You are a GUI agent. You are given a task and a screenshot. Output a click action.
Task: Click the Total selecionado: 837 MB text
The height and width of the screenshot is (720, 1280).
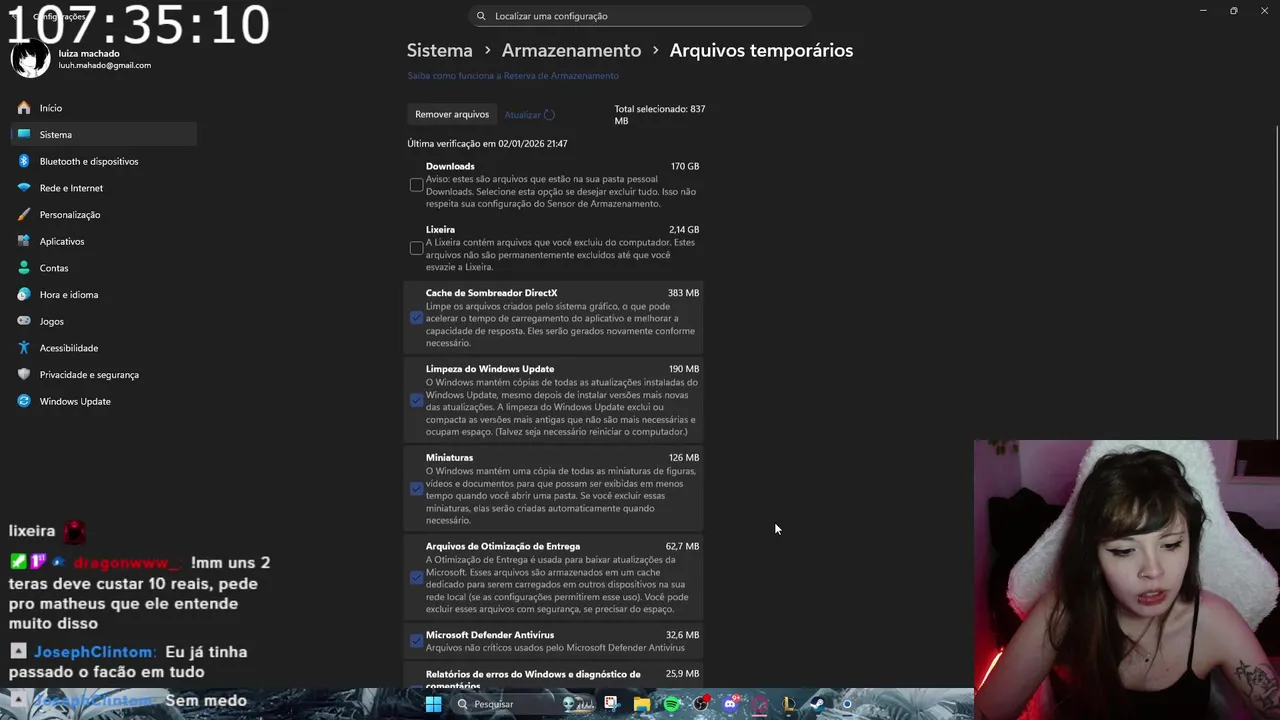click(659, 115)
